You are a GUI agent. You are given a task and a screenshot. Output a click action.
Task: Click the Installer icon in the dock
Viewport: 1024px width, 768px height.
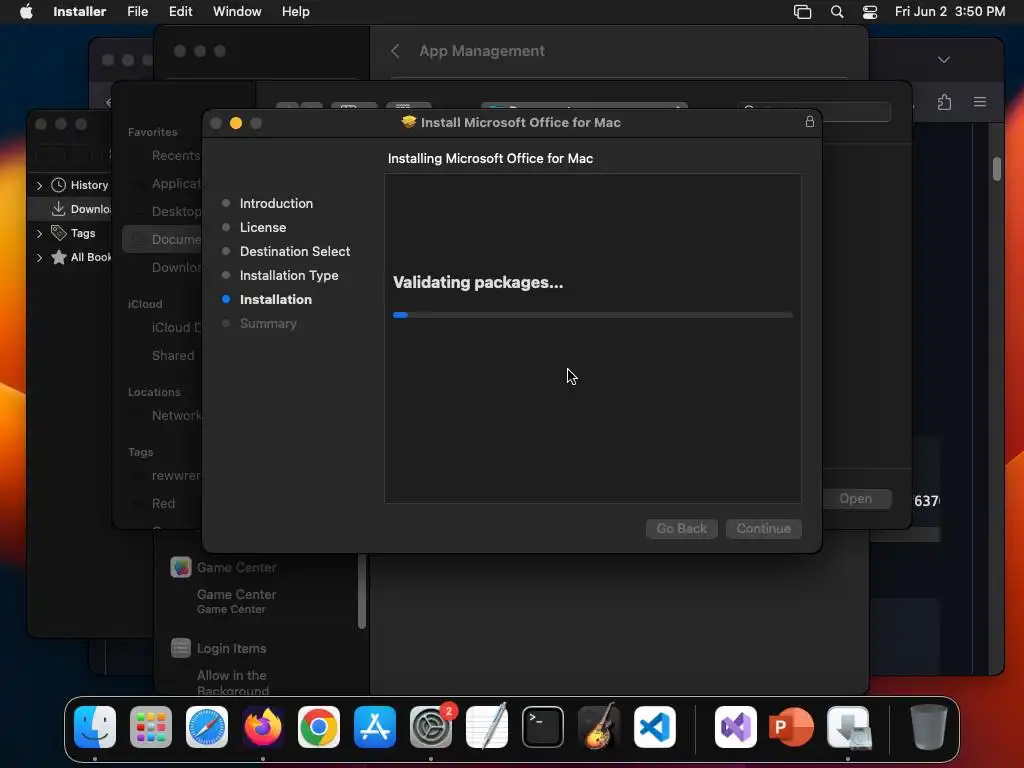[848, 726]
